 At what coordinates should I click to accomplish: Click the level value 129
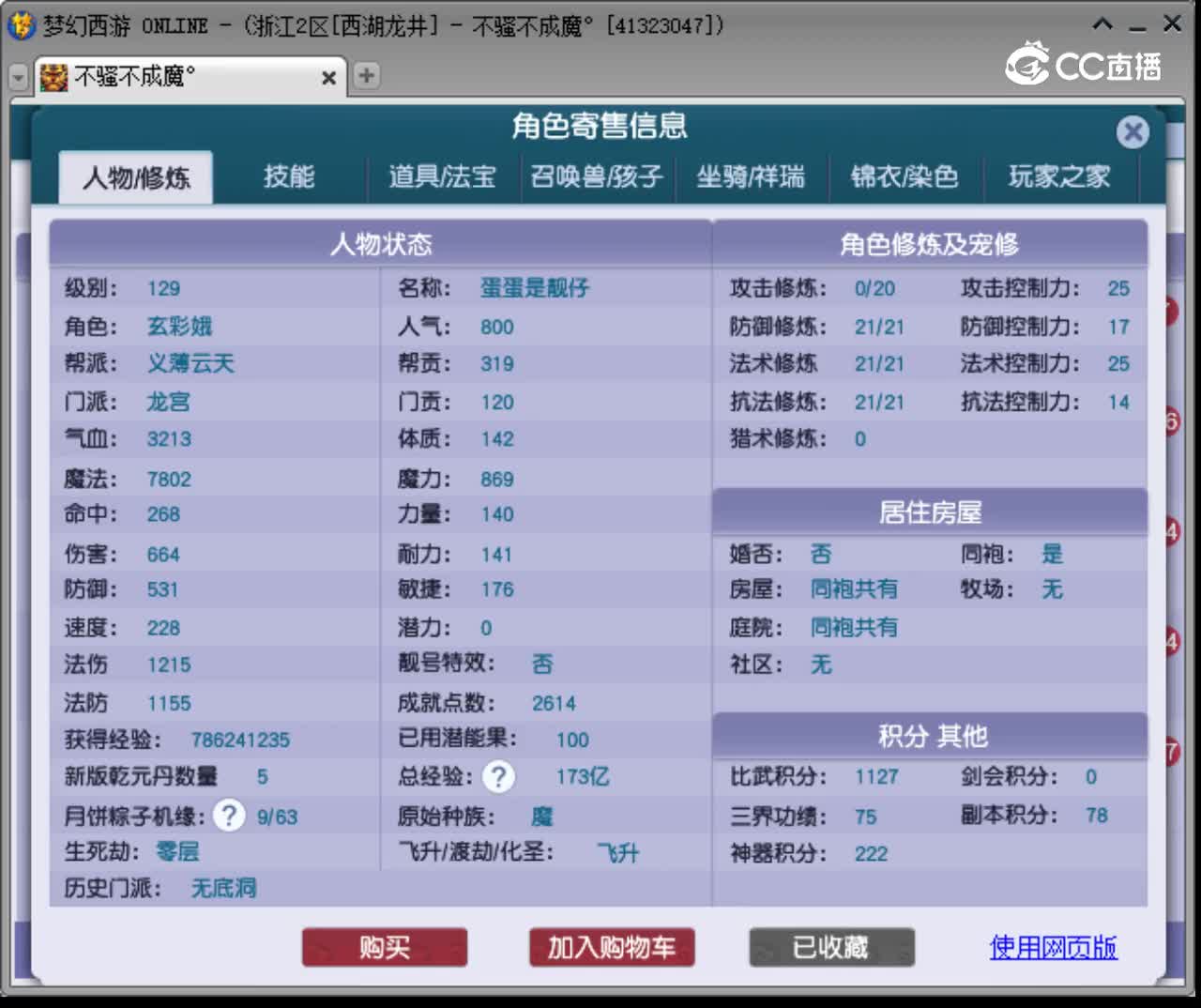pyautogui.click(x=163, y=288)
